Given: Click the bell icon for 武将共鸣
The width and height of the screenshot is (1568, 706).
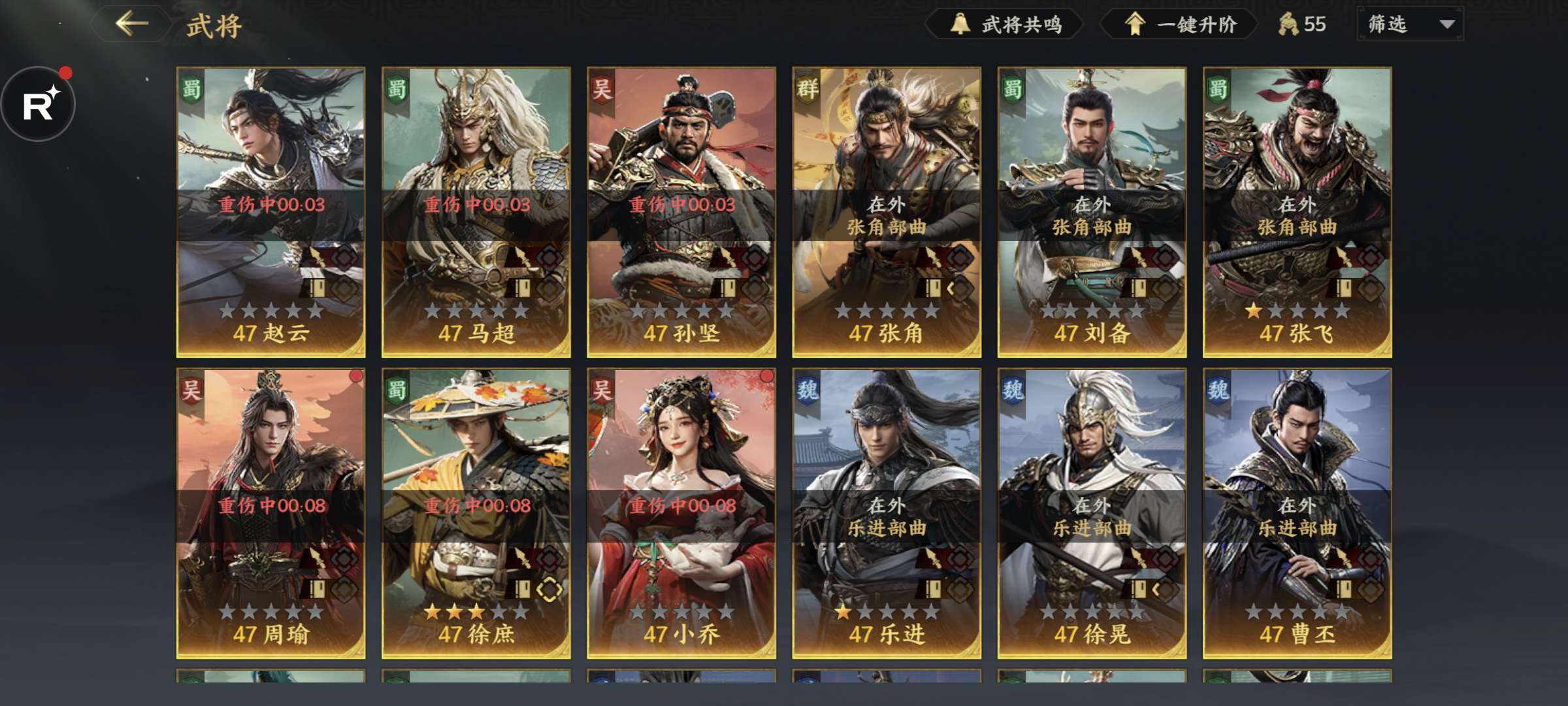Looking at the screenshot, I should (960, 24).
